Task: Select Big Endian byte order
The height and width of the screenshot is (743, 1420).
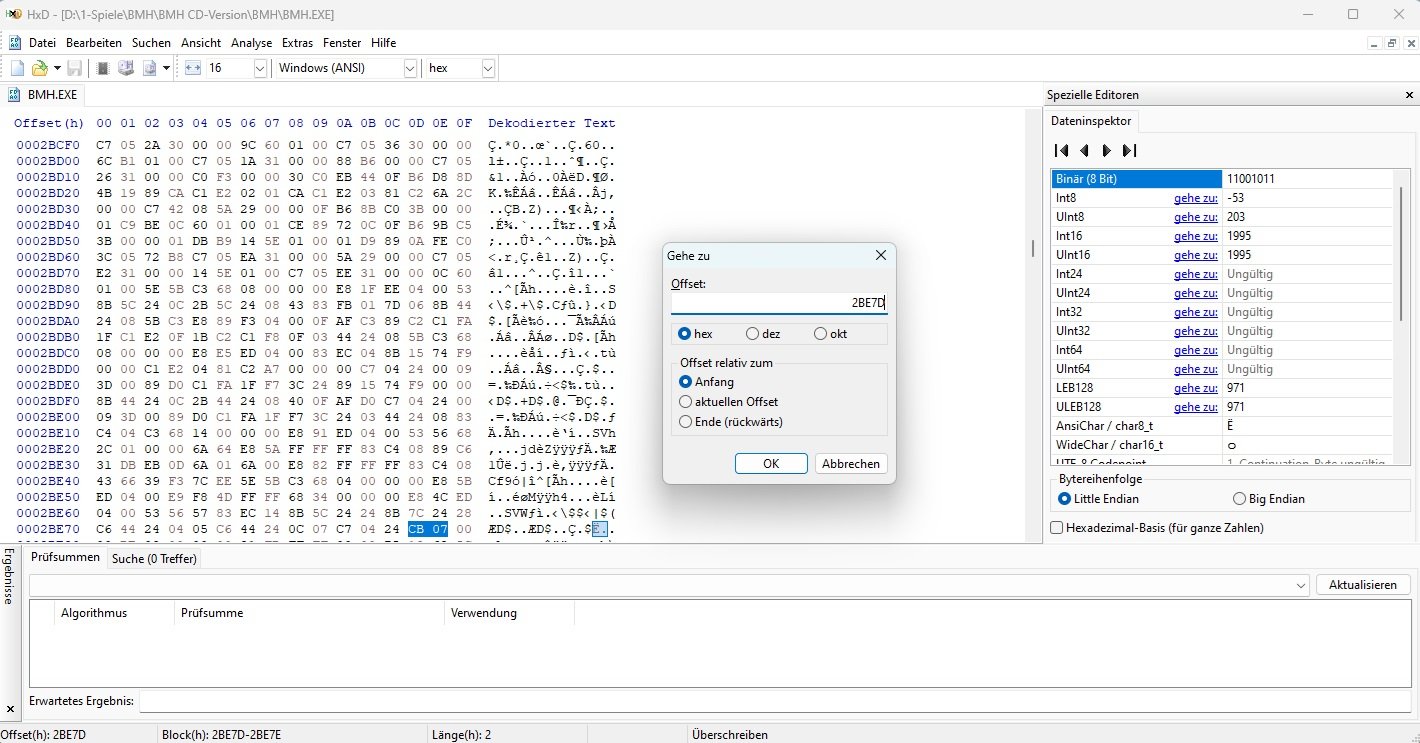Action: [1240, 499]
